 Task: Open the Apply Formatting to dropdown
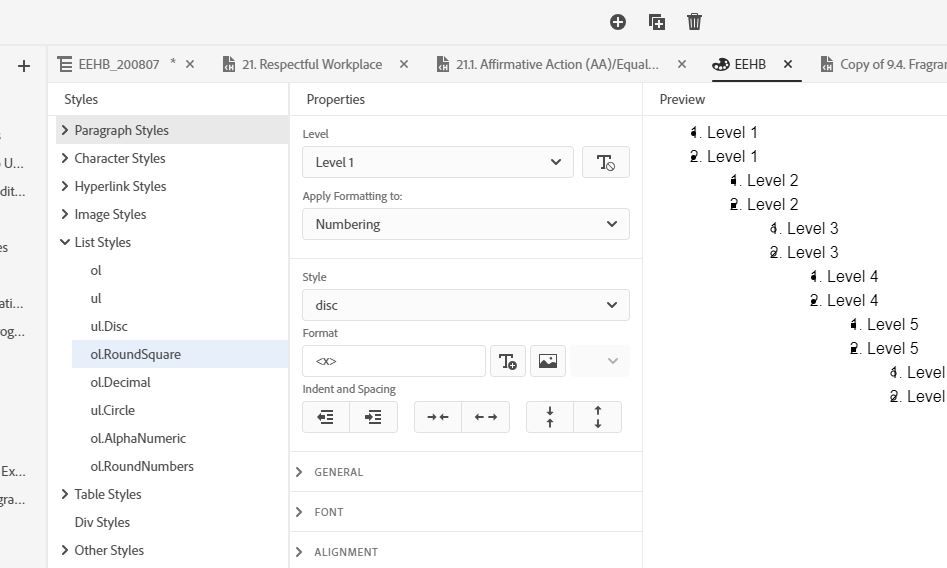[466, 224]
